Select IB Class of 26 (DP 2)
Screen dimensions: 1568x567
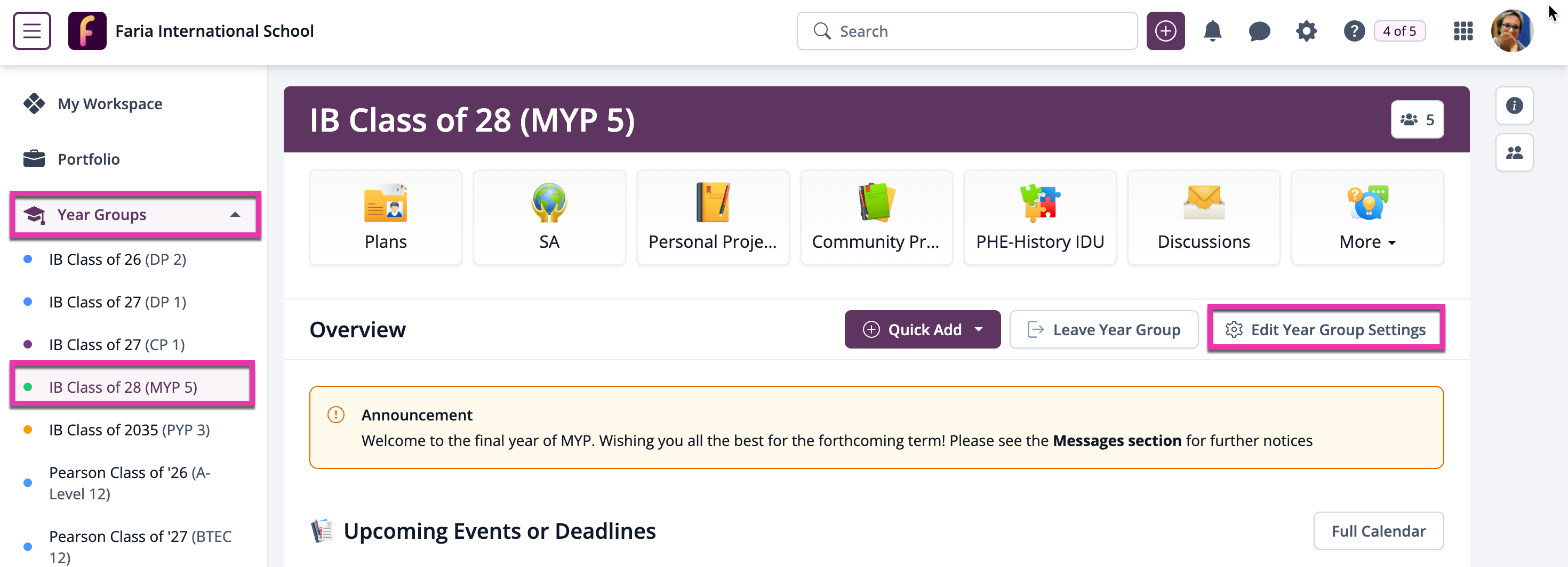[x=117, y=259]
